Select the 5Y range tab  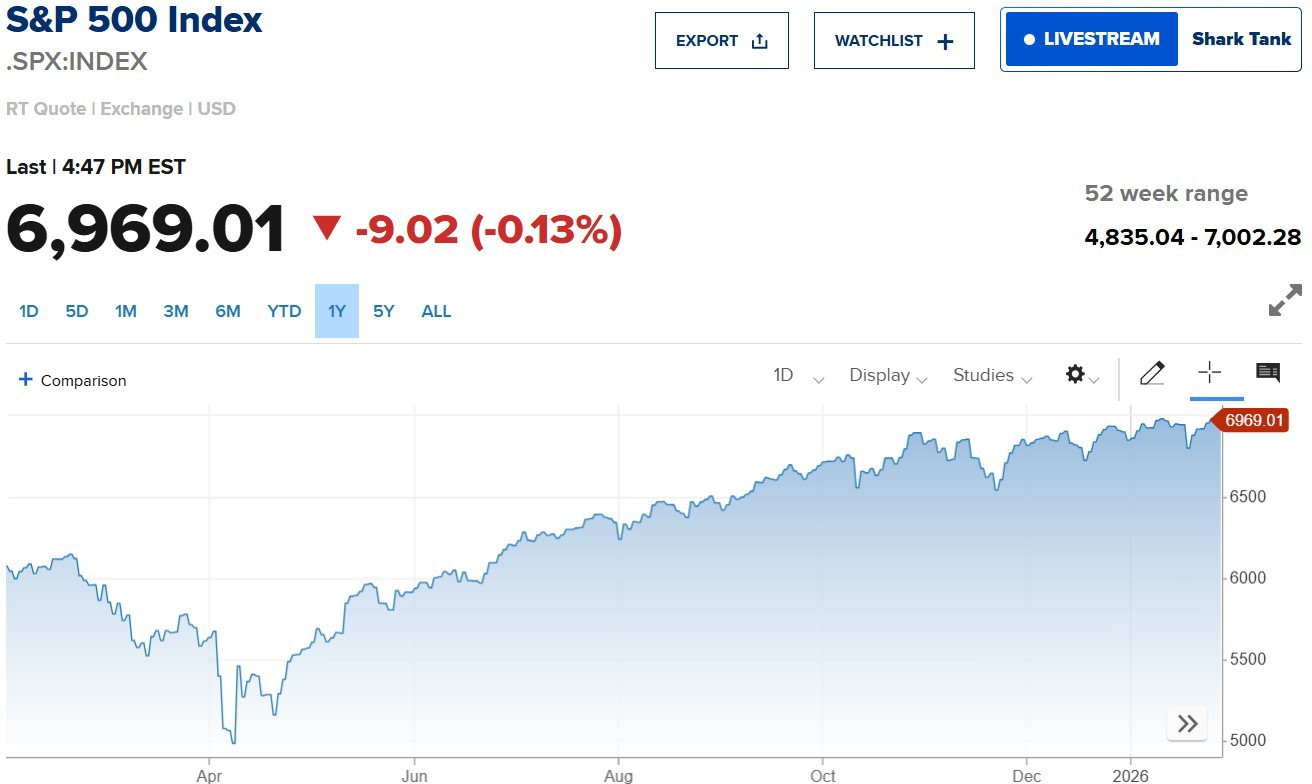point(384,311)
